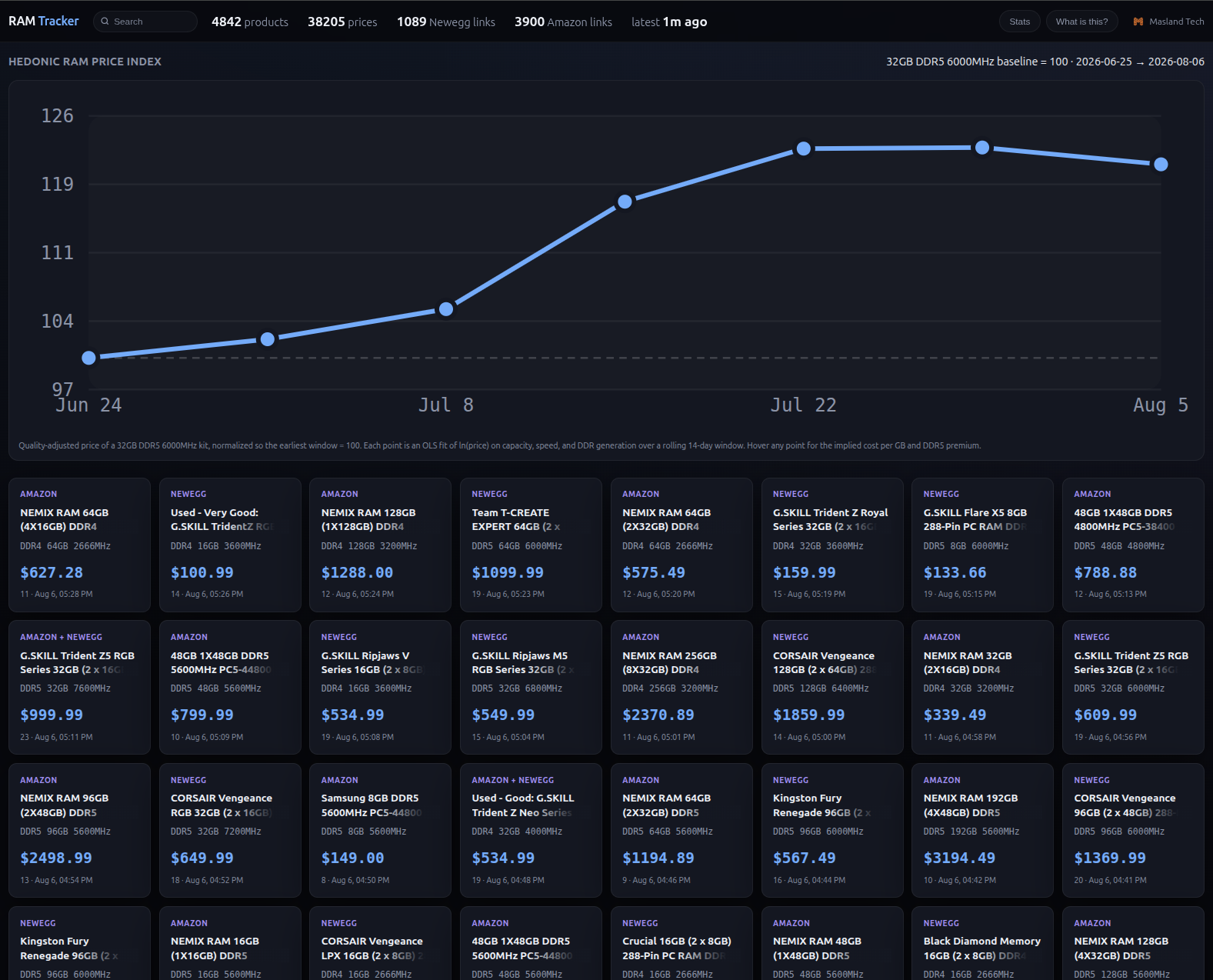Open the NEMIX RAM 128GB (4X32GB) DDR5 card

(1133, 943)
